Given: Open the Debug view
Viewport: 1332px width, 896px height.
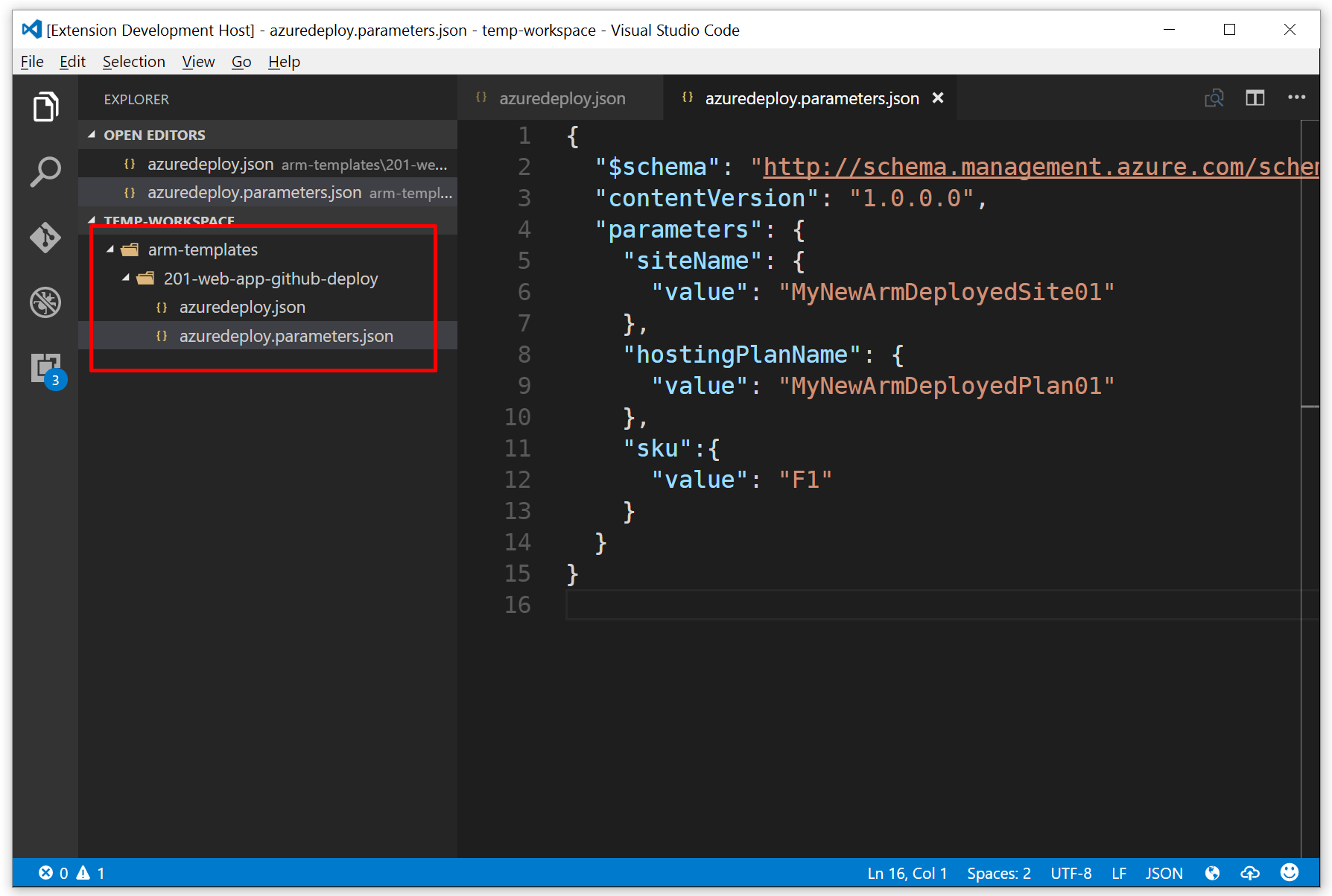Looking at the screenshot, I should tap(45, 302).
